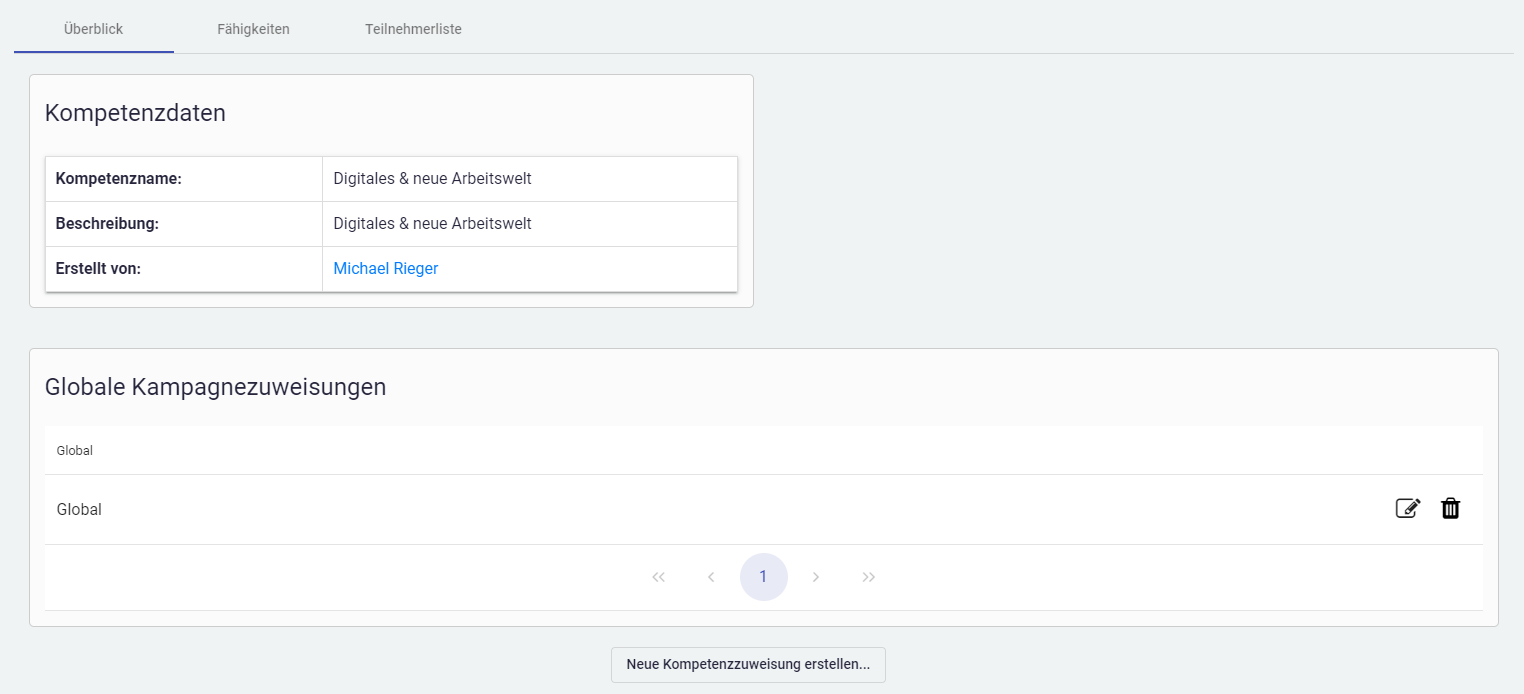Open the Fähigkeiten tab

[x=253, y=29]
